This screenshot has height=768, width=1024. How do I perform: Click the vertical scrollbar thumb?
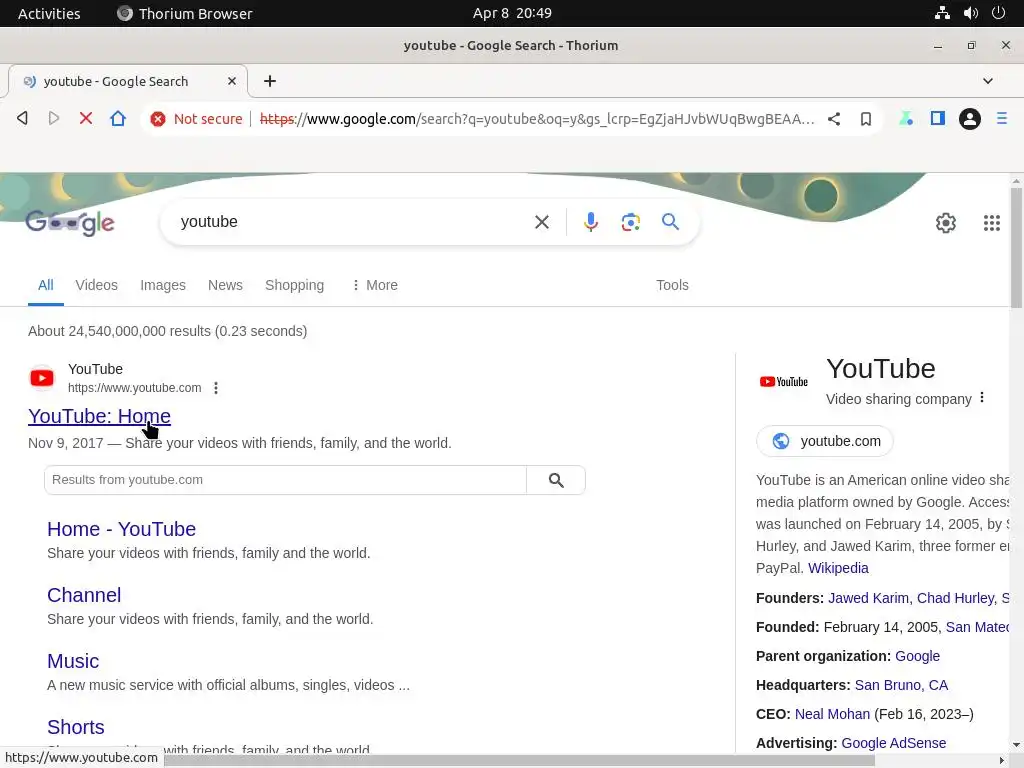coord(1016,248)
